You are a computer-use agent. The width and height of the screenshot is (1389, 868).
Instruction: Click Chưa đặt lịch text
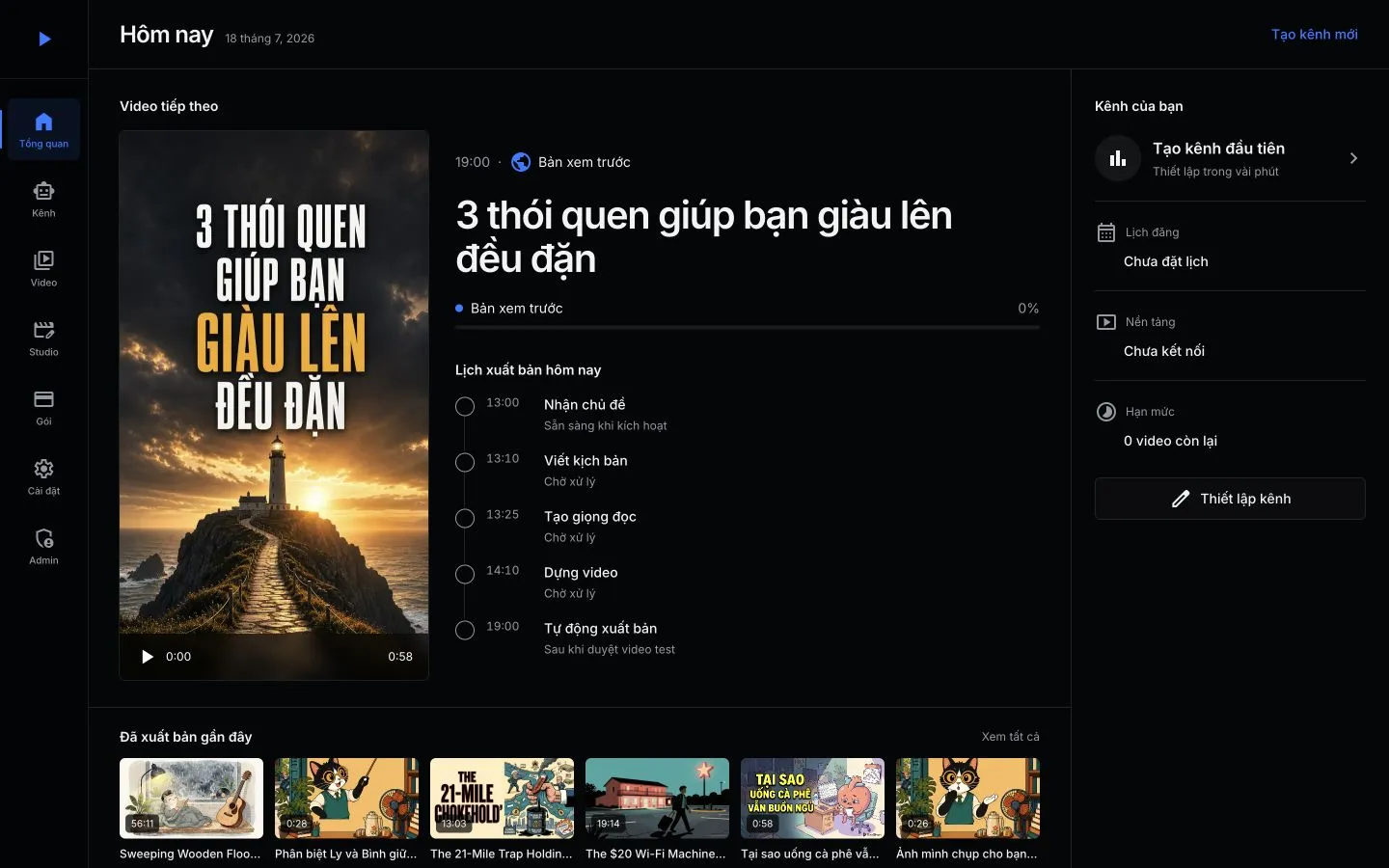coord(1165,261)
